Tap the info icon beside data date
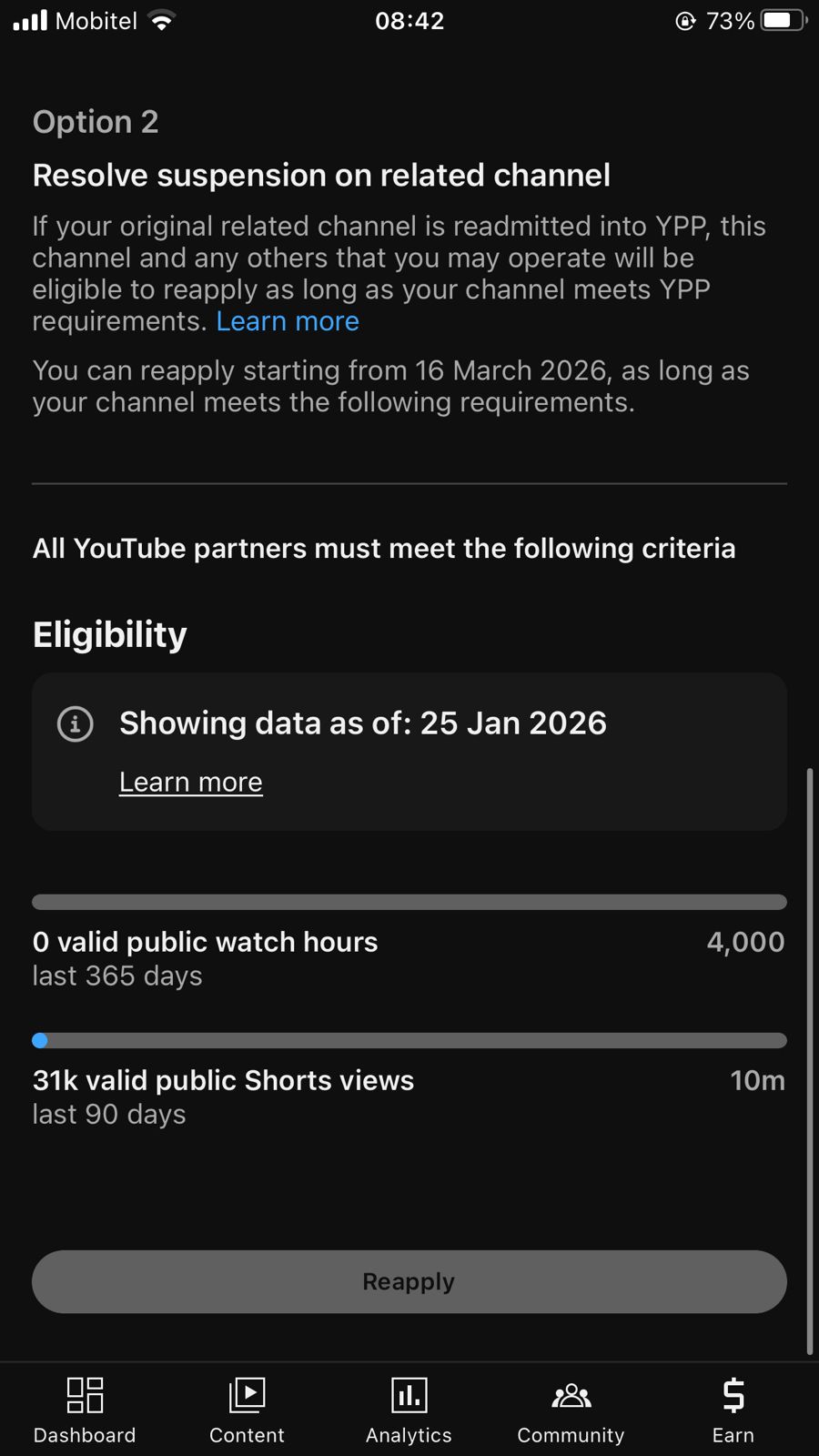Image resolution: width=819 pixels, height=1456 pixels. point(76,724)
